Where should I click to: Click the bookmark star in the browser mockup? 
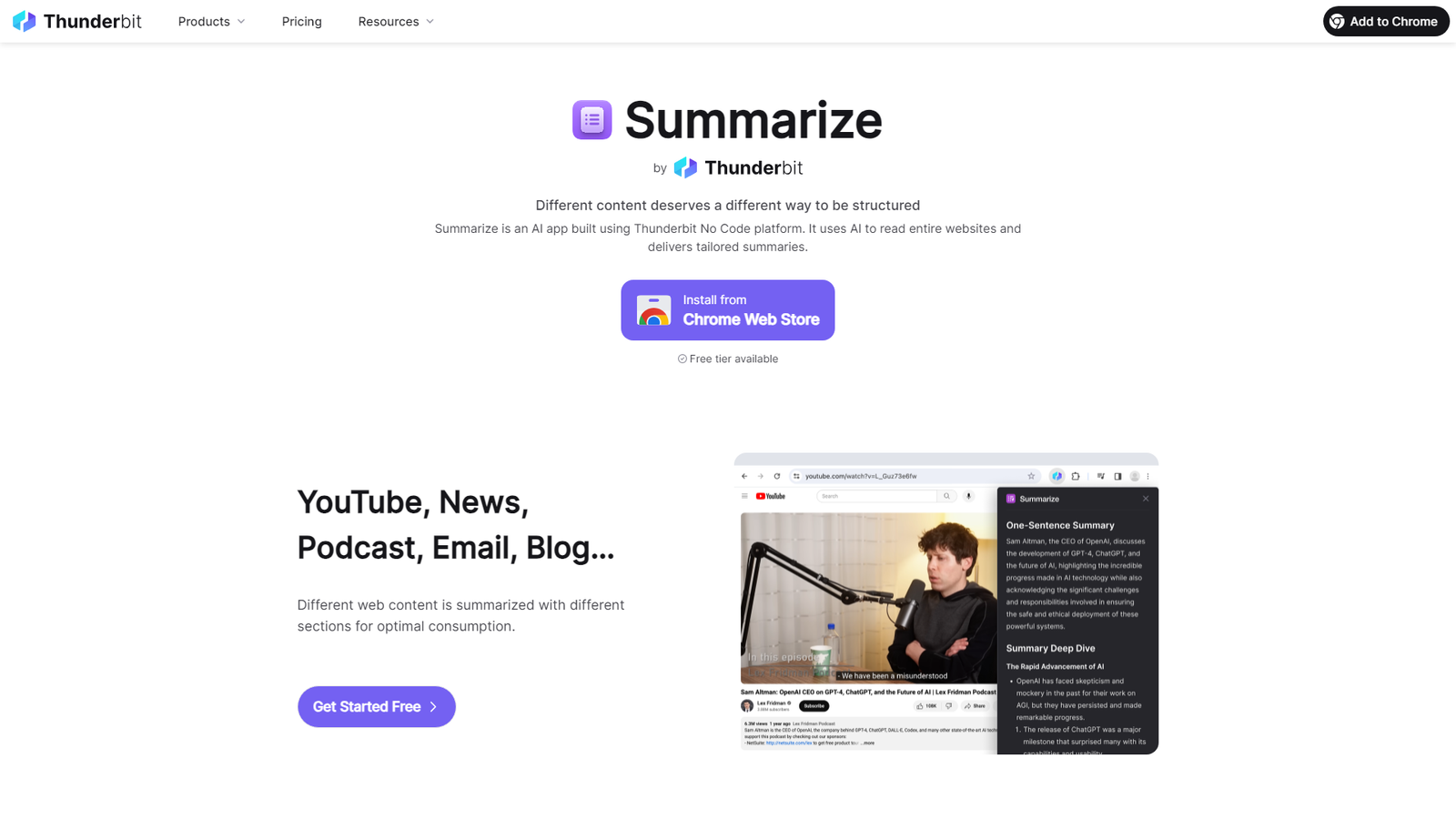(1031, 476)
